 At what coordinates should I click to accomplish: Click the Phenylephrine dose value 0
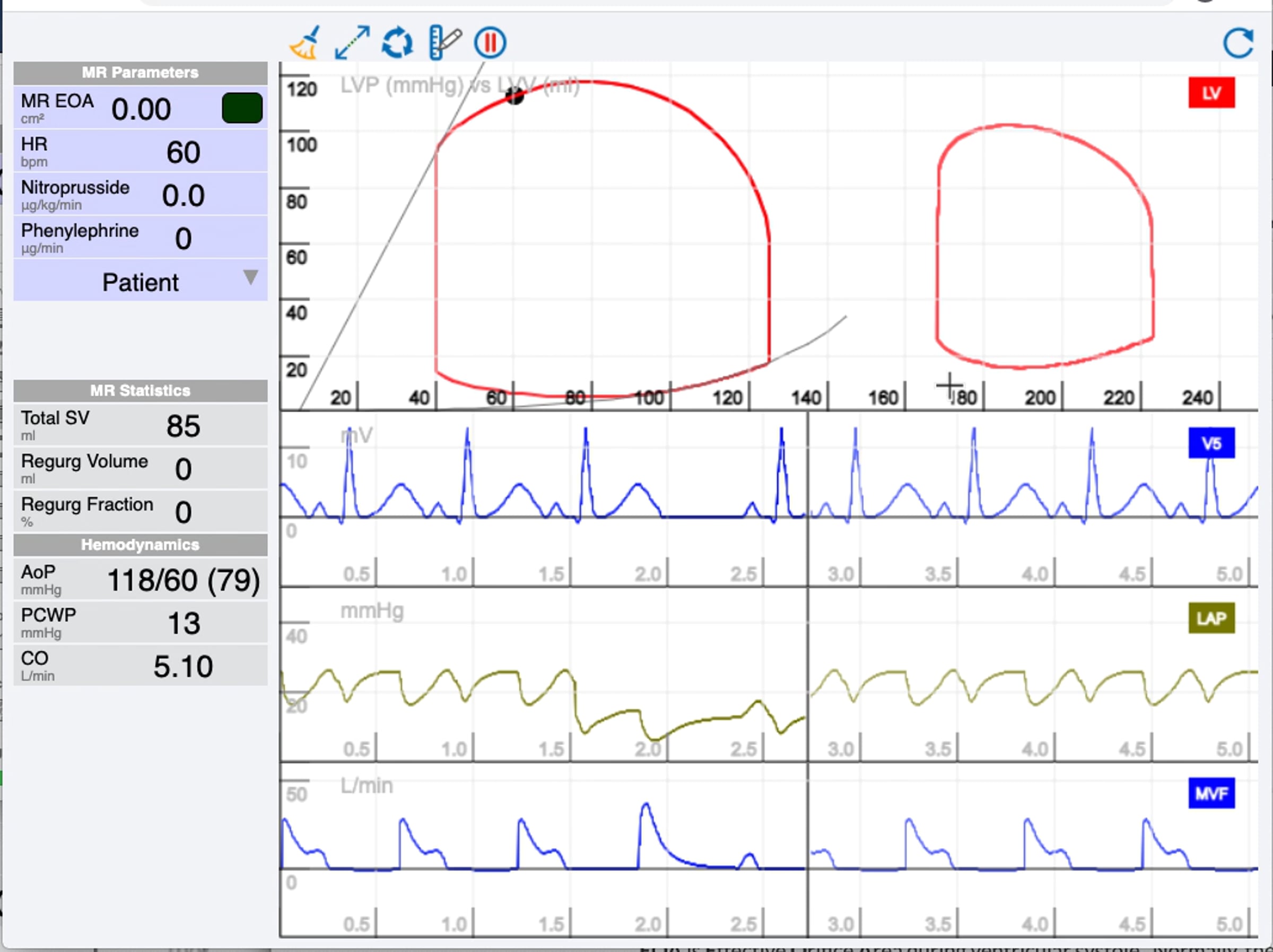click(183, 239)
